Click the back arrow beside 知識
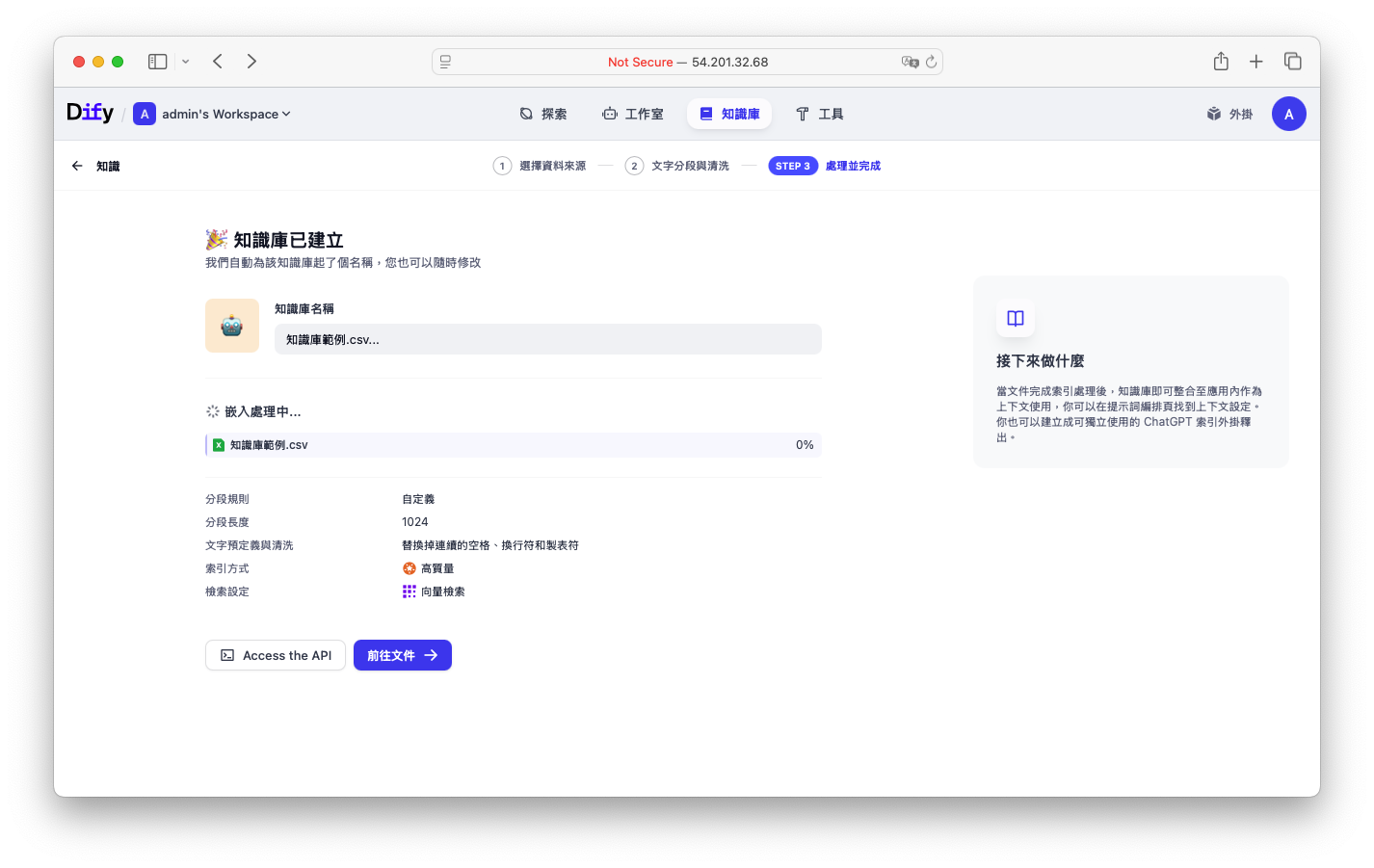Image resolution: width=1374 pixels, height=868 pixels. tap(77, 166)
